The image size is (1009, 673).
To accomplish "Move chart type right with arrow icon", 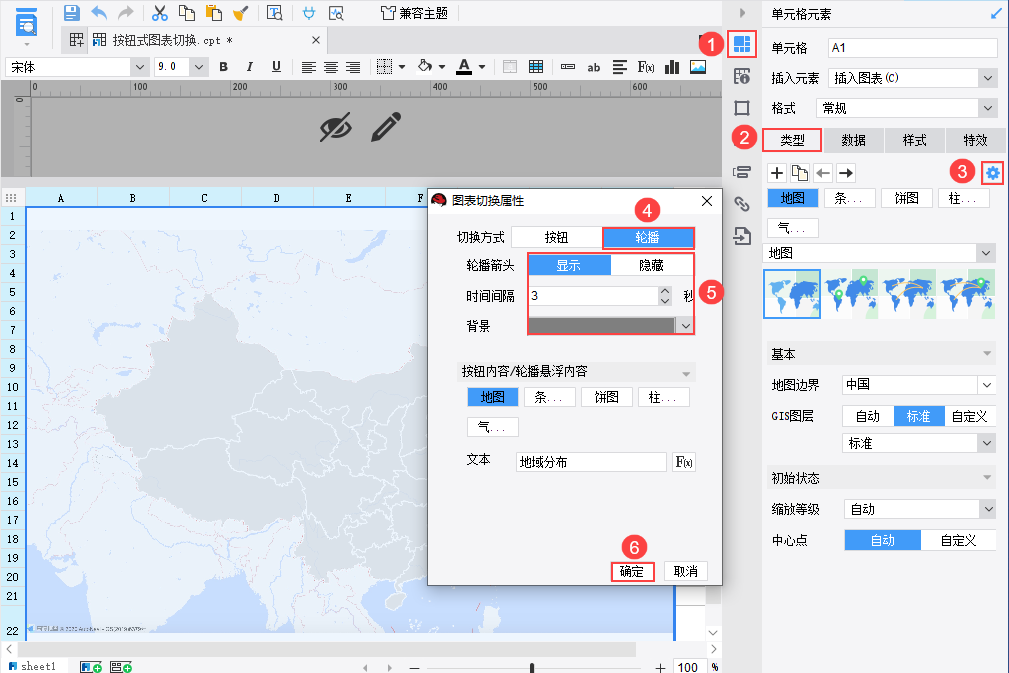I will (846, 172).
